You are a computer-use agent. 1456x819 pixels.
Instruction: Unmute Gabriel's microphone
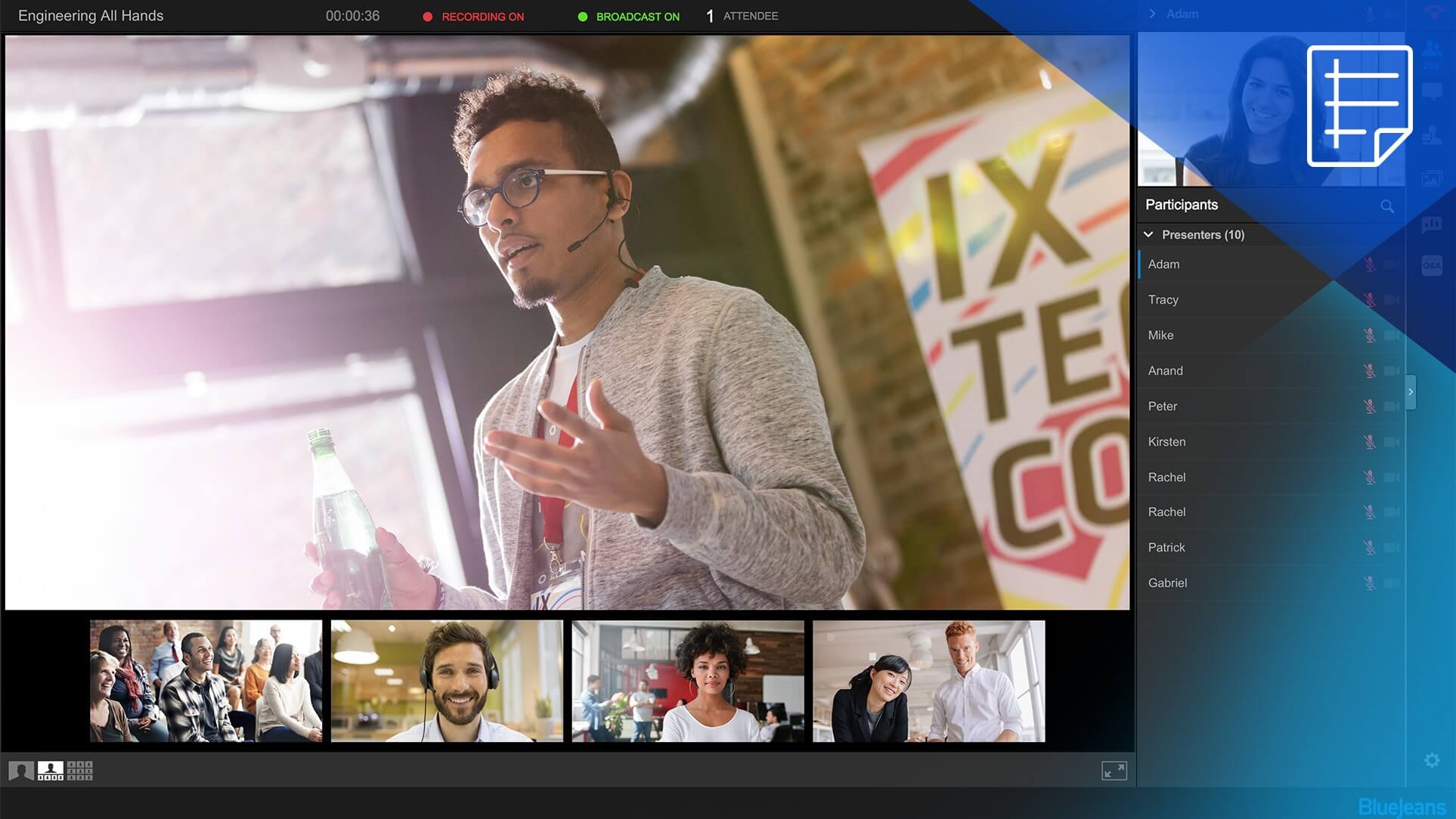click(1369, 583)
